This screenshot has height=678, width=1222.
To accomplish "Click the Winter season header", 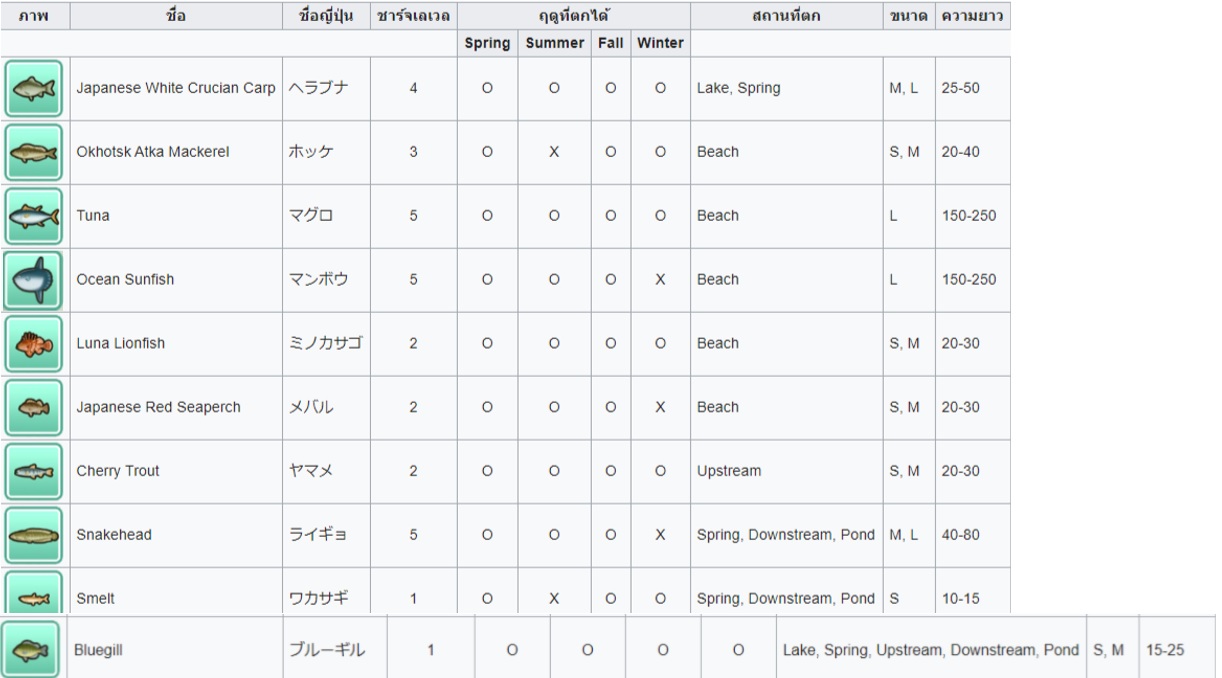I will (x=660, y=44).
